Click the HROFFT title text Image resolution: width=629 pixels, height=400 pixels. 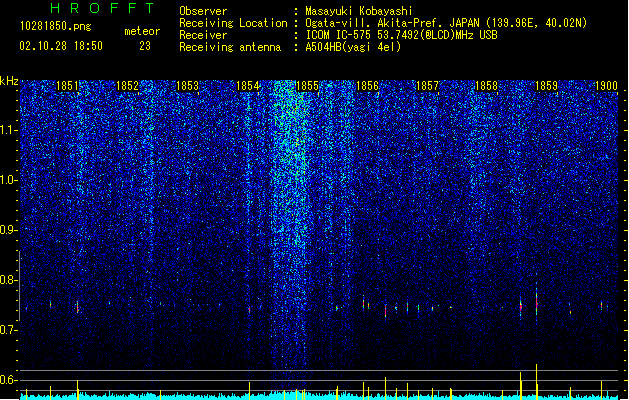click(102, 8)
